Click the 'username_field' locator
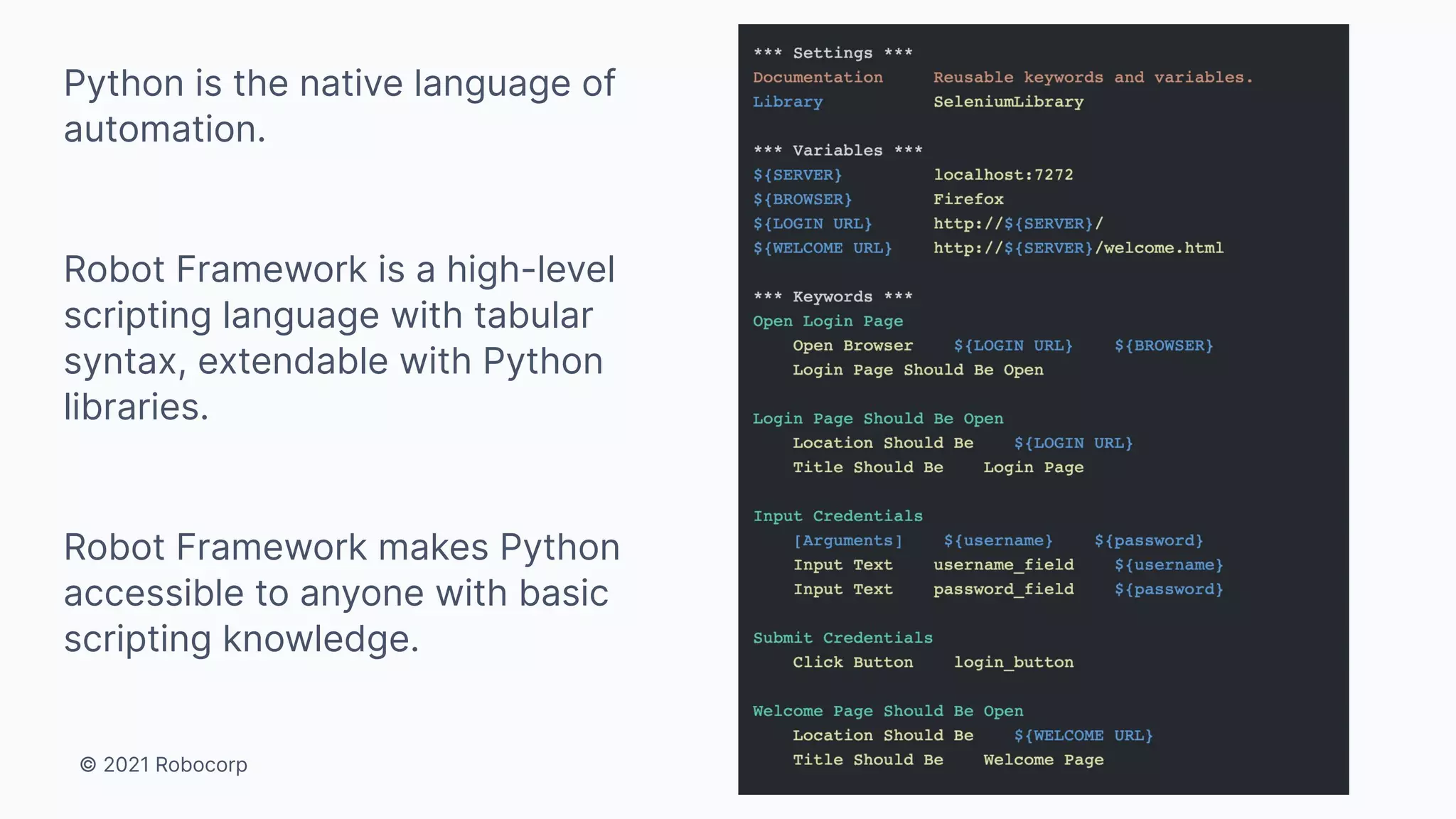The image size is (1456, 819). pyautogui.click(x=1003, y=565)
